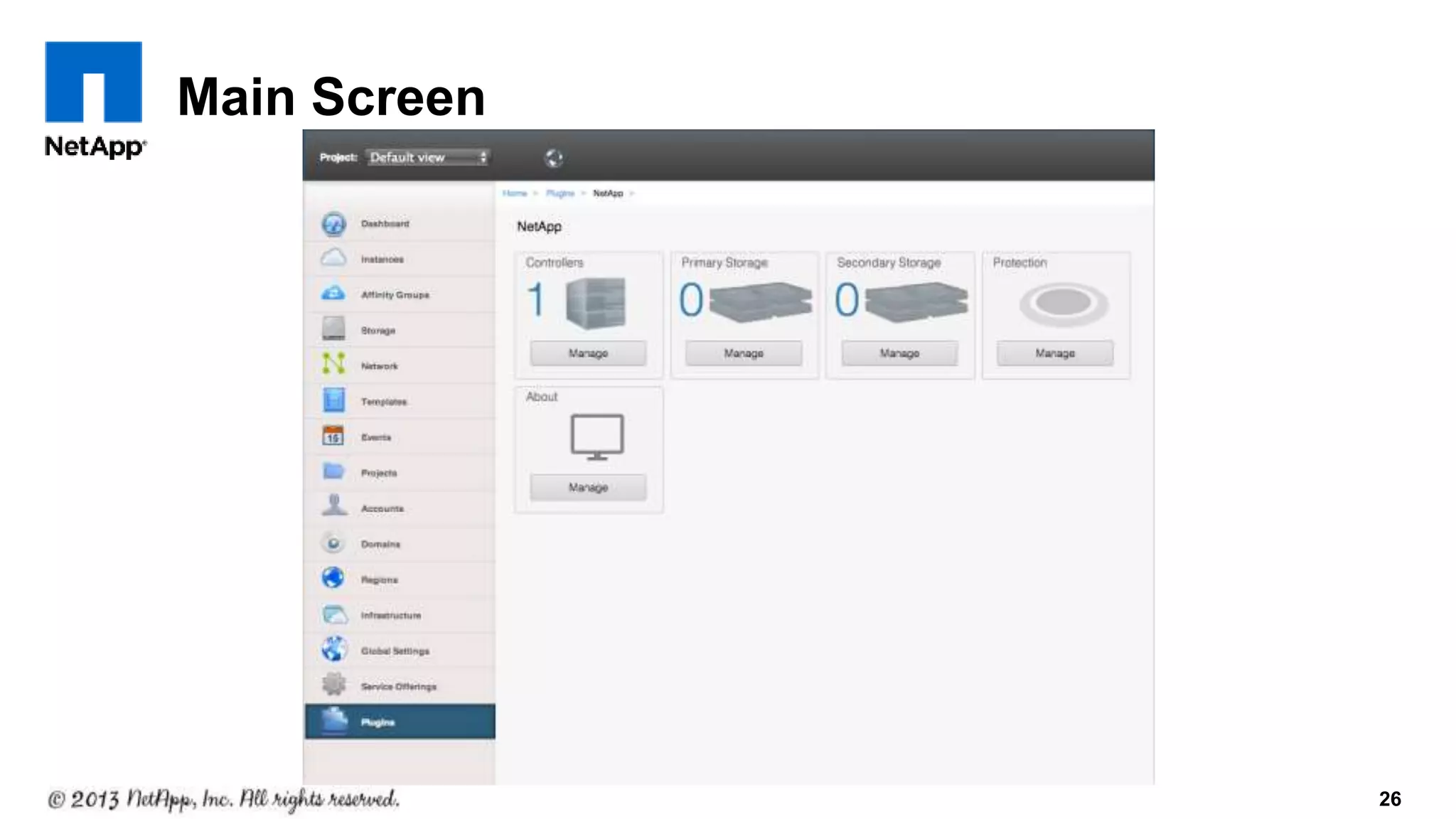Open Network menu label
The width and height of the screenshot is (1456, 819).
pos(380,366)
